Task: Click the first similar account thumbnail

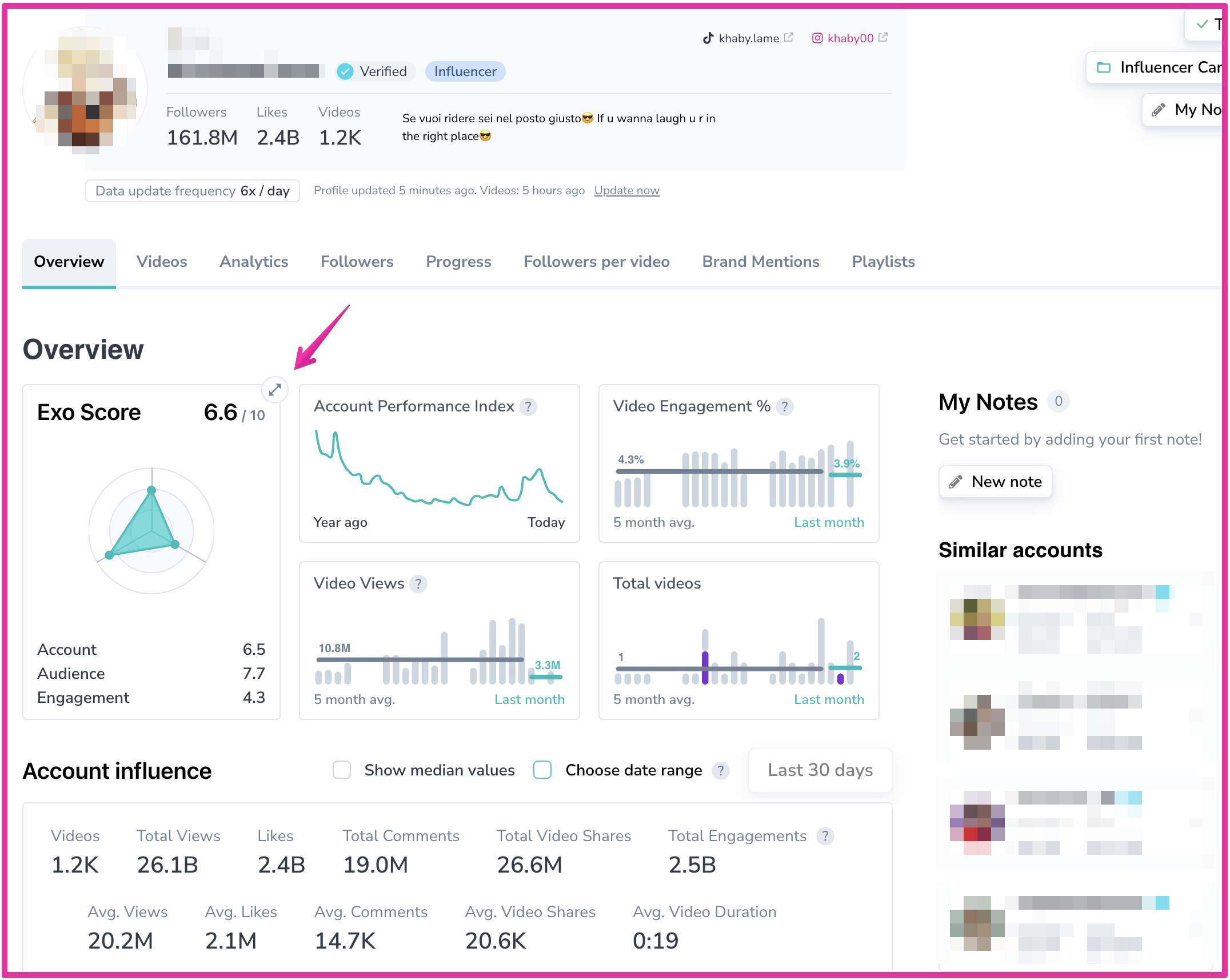Action: click(977, 619)
